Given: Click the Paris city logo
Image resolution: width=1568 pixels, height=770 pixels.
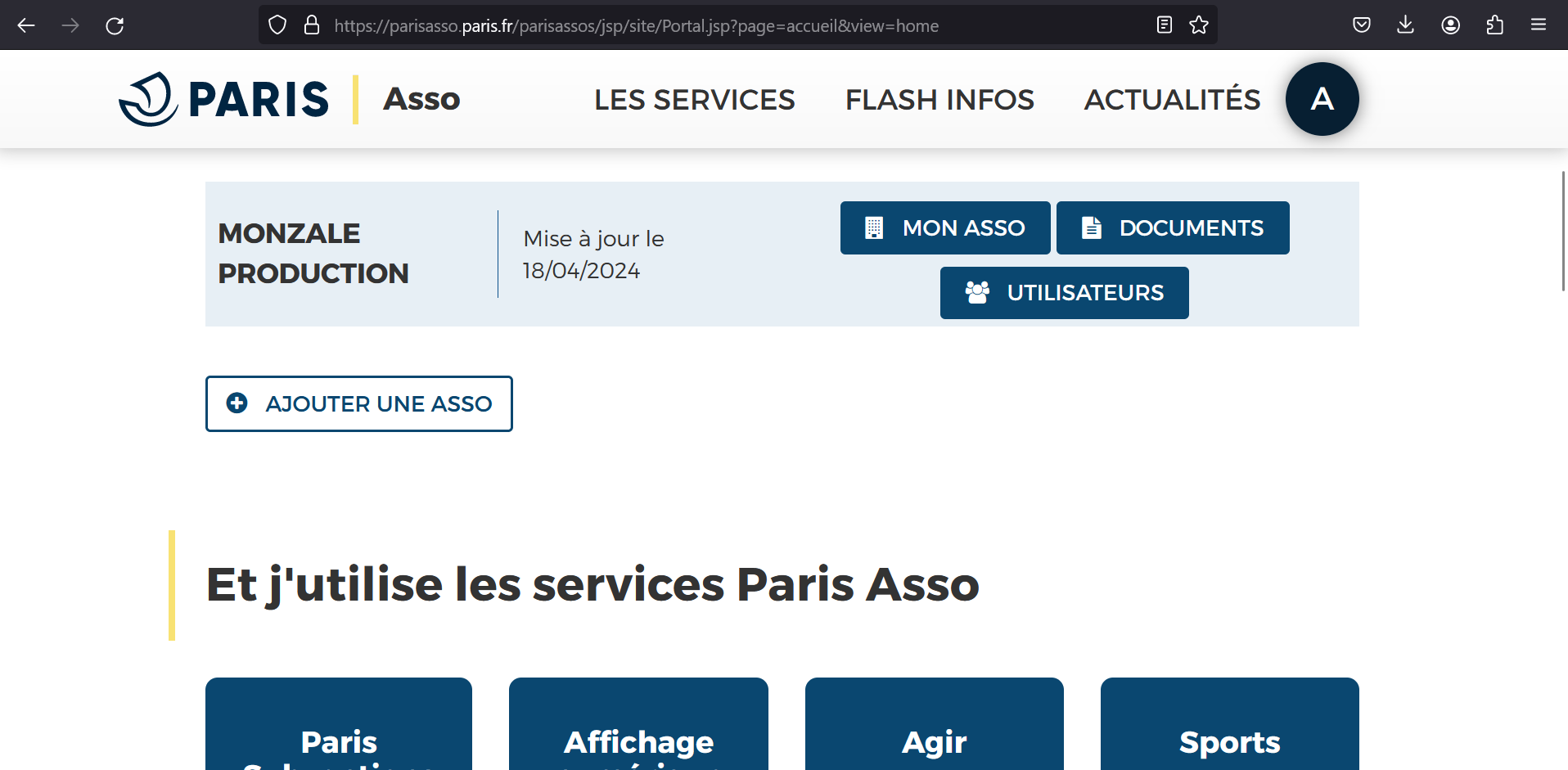Looking at the screenshot, I should click(x=223, y=99).
